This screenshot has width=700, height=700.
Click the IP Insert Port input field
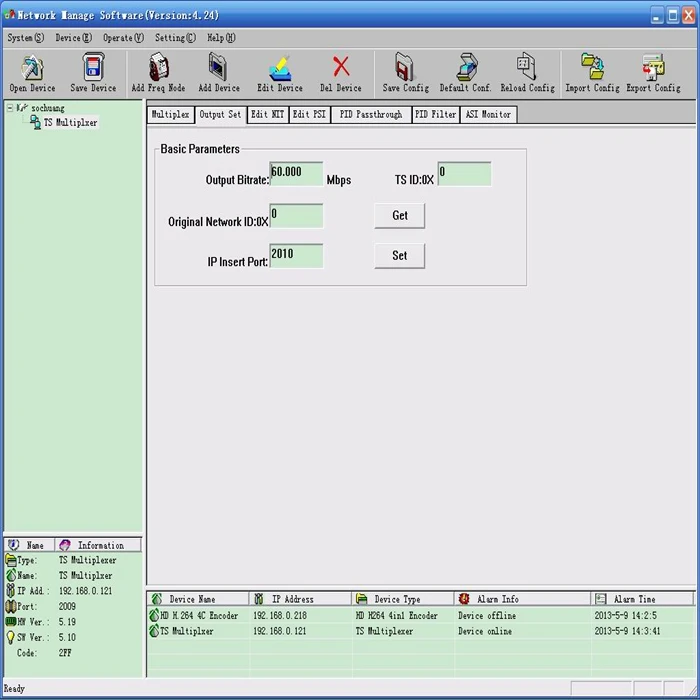tap(296, 256)
